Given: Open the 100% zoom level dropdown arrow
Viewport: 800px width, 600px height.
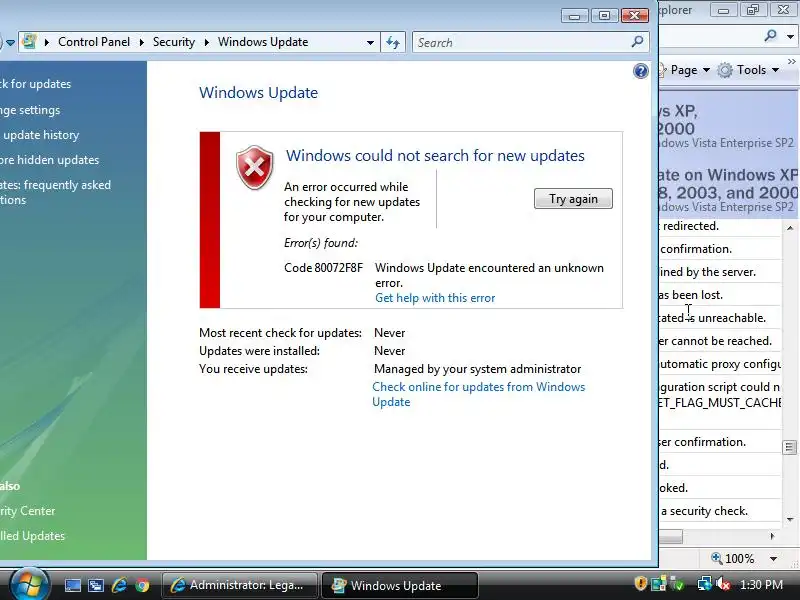Looking at the screenshot, I should click(773, 559).
